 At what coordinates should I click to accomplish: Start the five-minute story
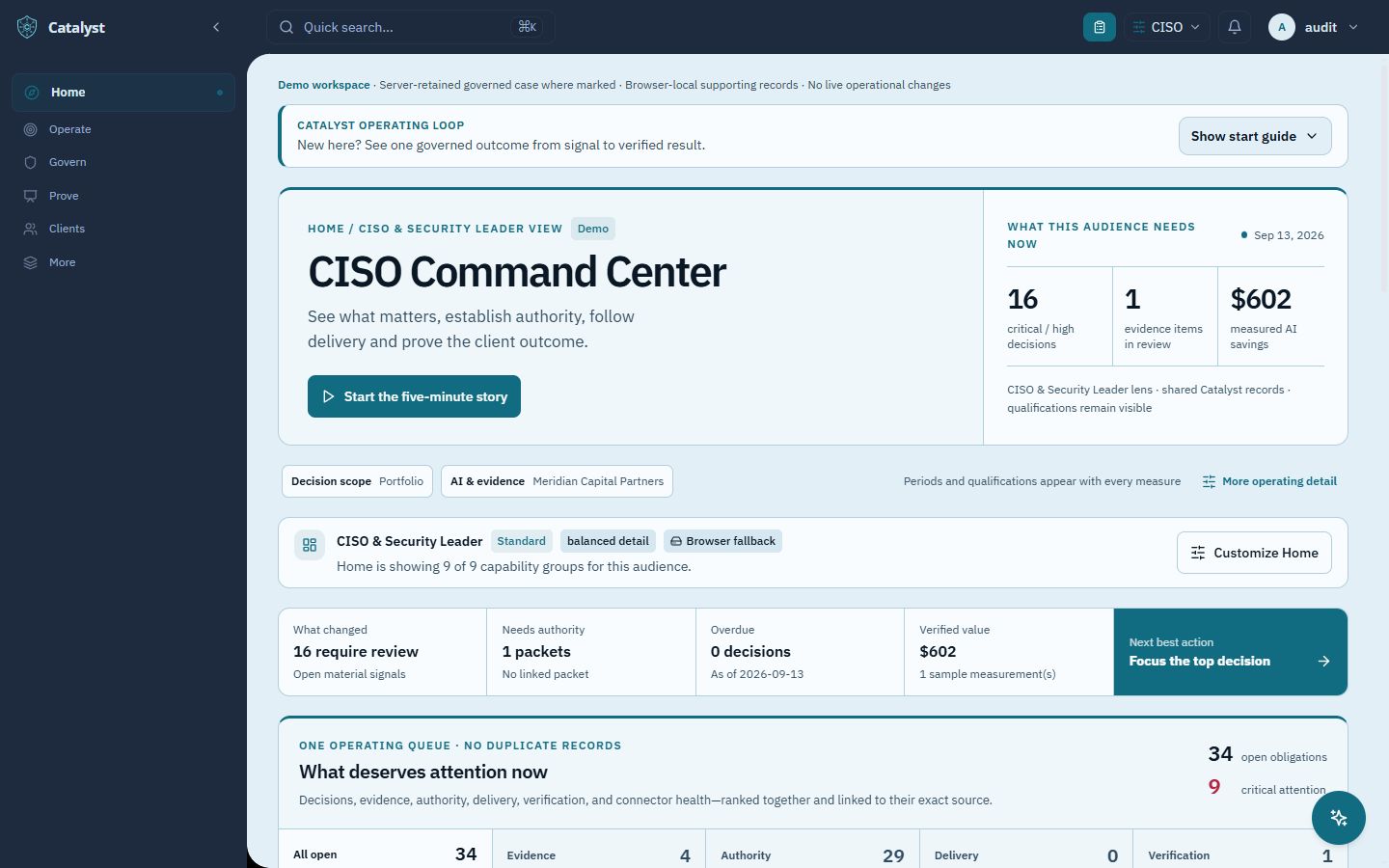pos(414,396)
